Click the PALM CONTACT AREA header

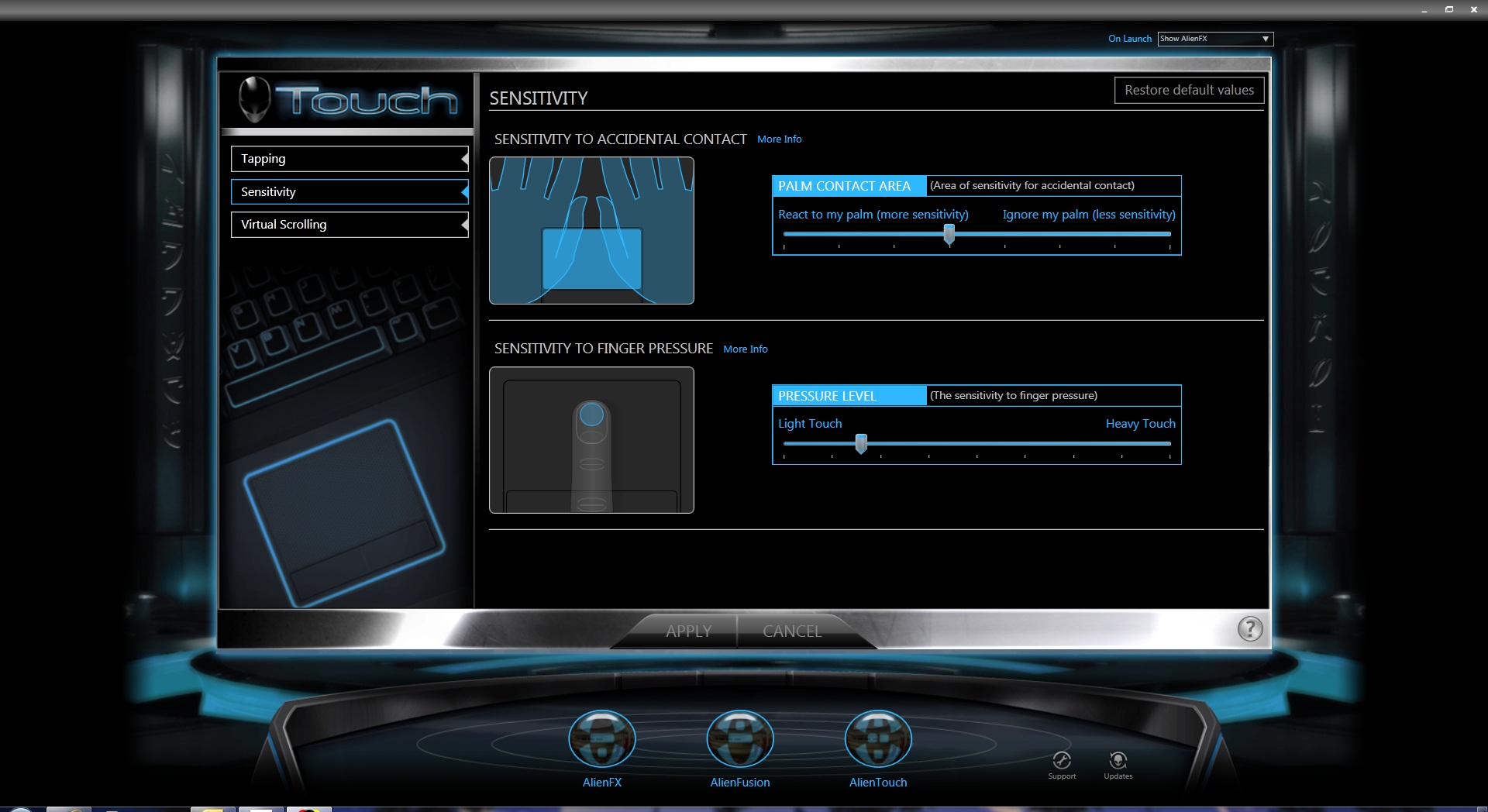[849, 186]
